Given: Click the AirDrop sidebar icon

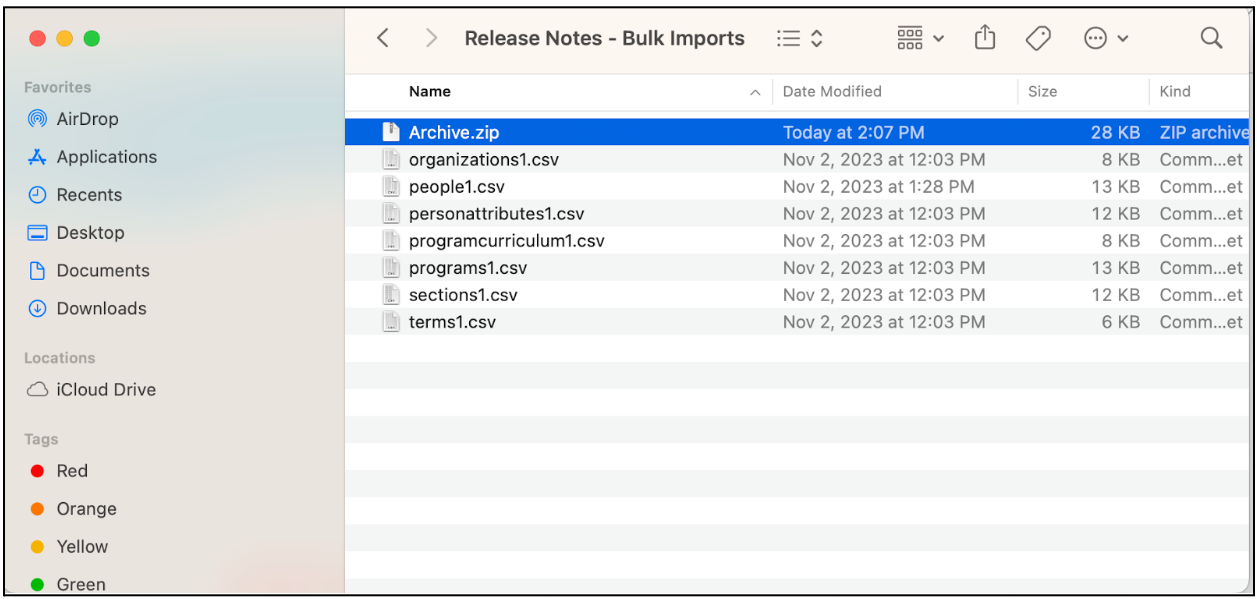Looking at the screenshot, I should coord(37,119).
